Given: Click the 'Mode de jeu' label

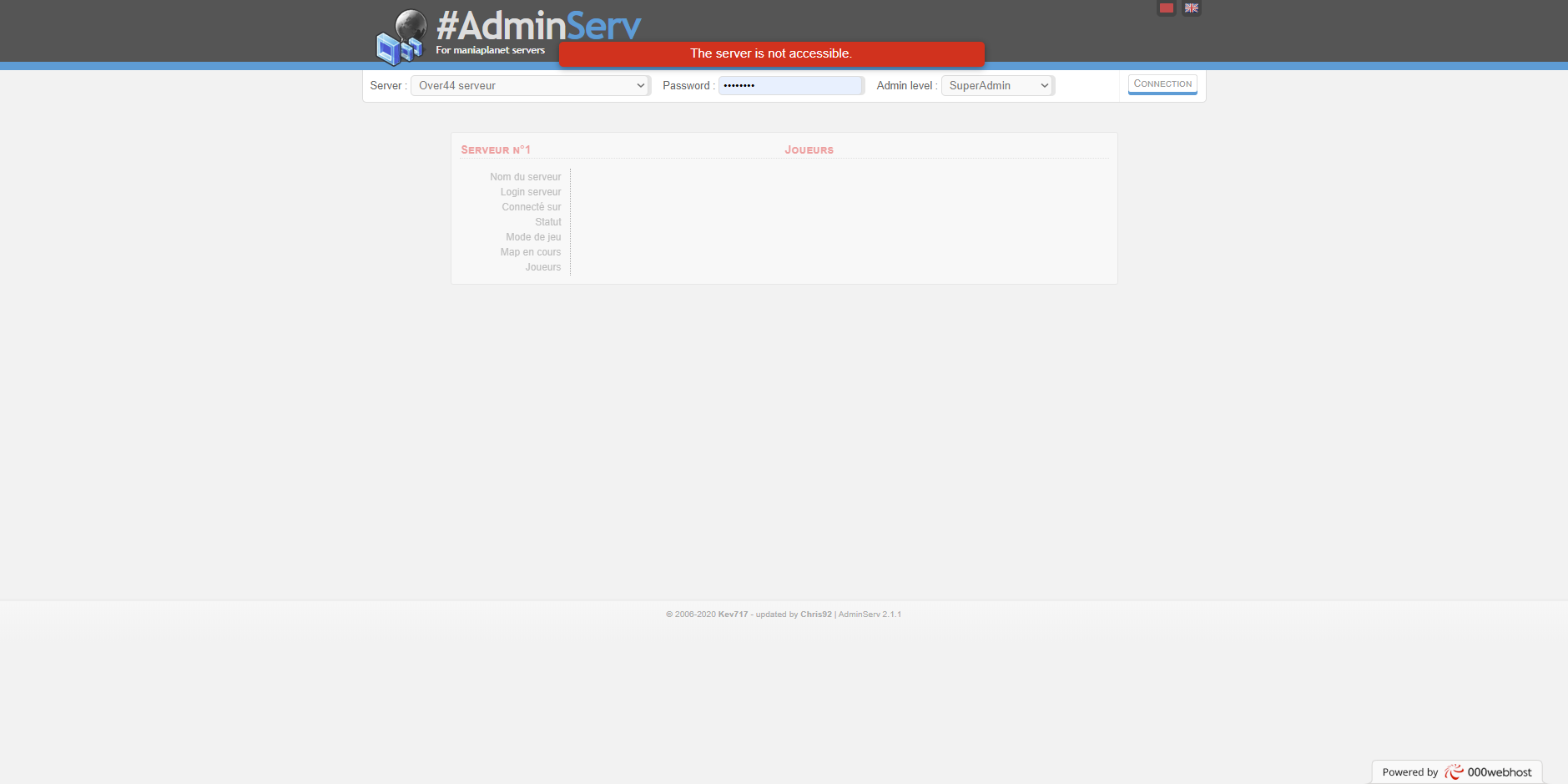Looking at the screenshot, I should click(533, 237).
